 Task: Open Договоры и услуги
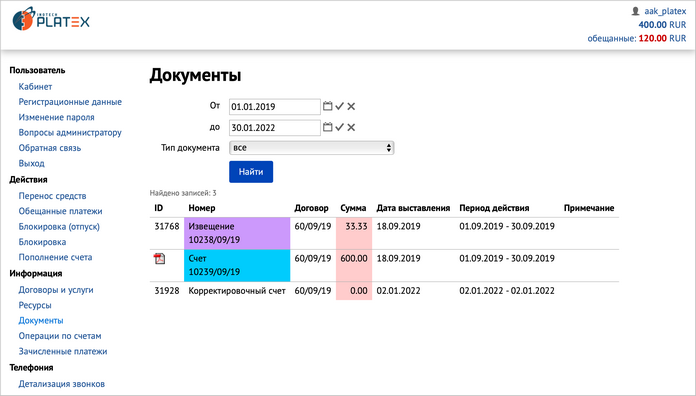(x=56, y=290)
